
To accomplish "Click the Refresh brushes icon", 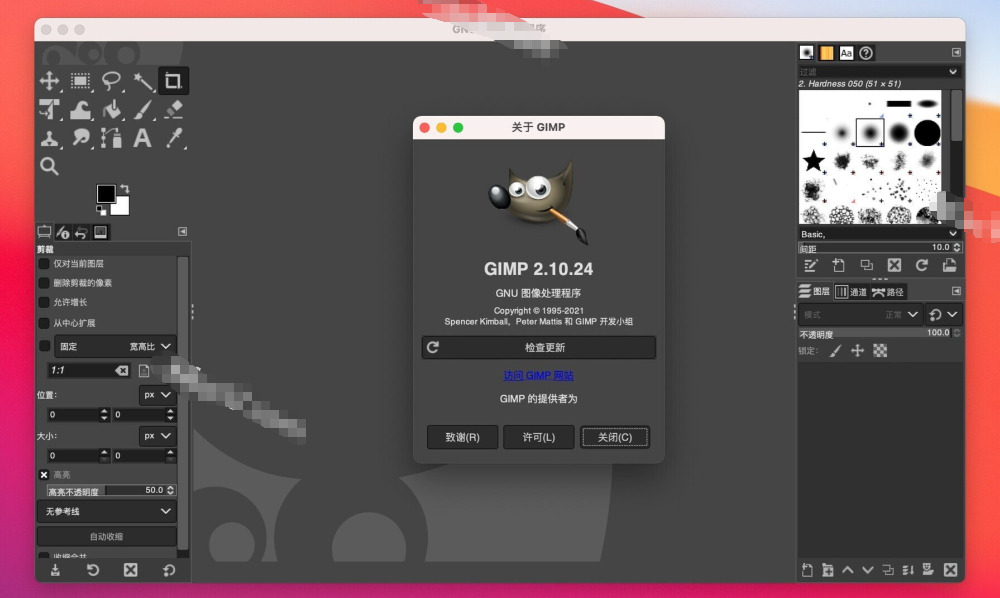I will point(922,266).
